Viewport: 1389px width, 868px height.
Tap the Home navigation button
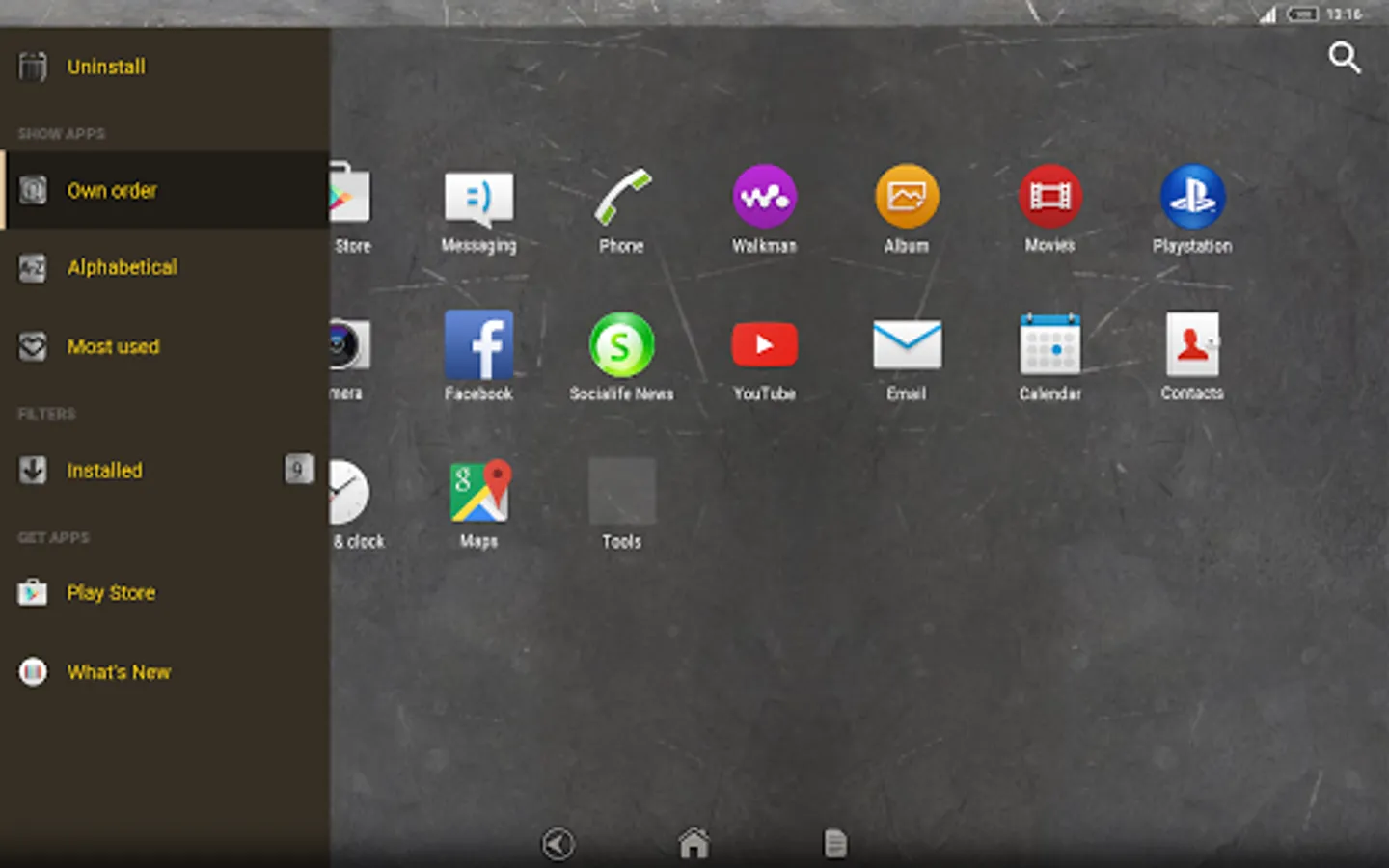pyautogui.click(x=694, y=844)
